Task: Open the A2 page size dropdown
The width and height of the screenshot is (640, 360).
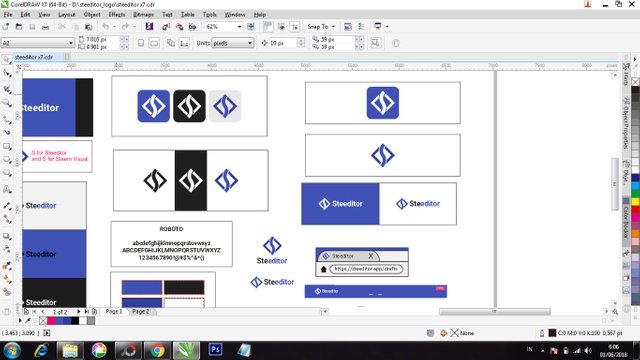Action: click(x=71, y=43)
